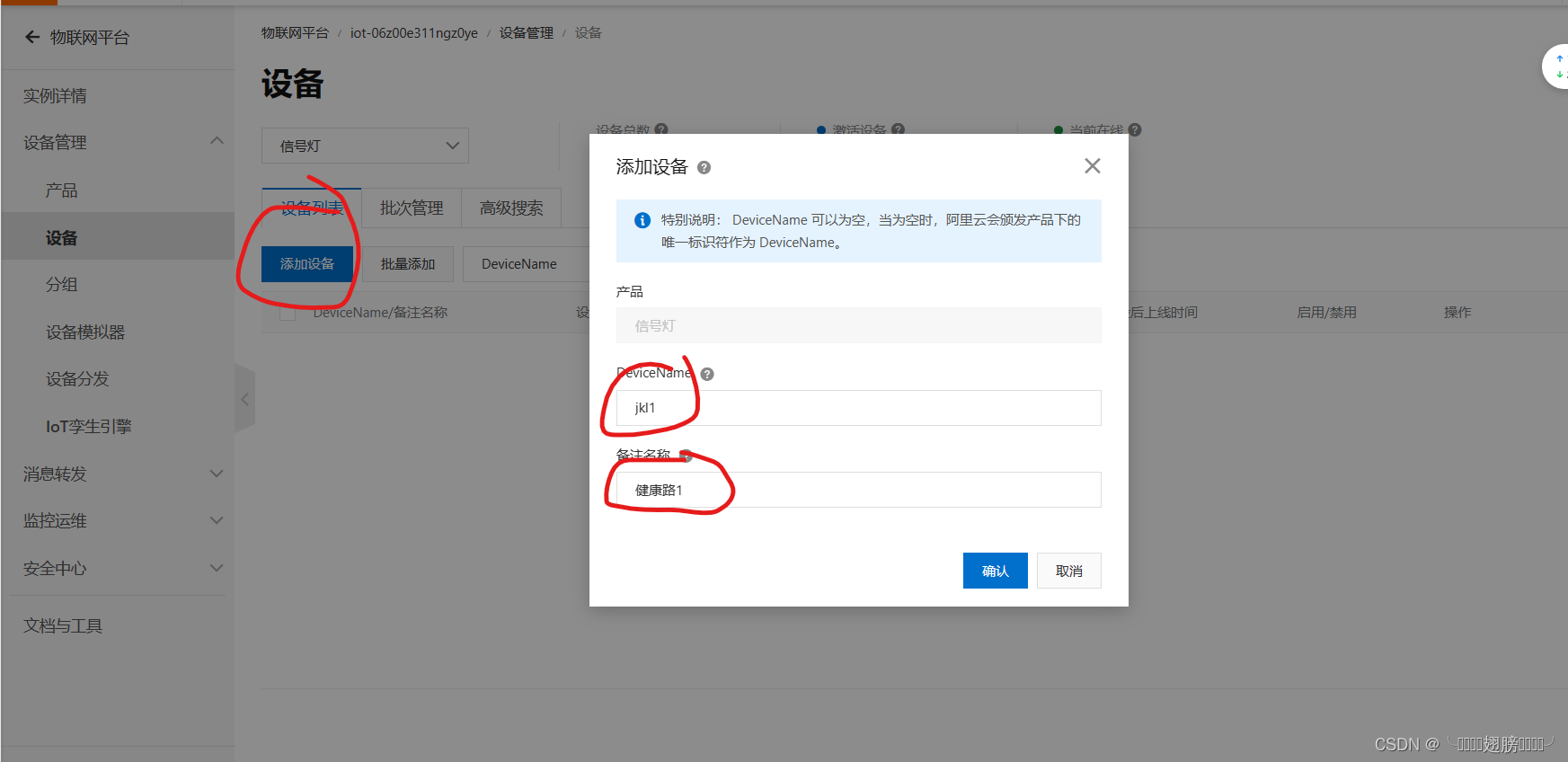Screen dimensions: 1568x762
Task: Click the 添加设备 button
Action: pos(307,264)
